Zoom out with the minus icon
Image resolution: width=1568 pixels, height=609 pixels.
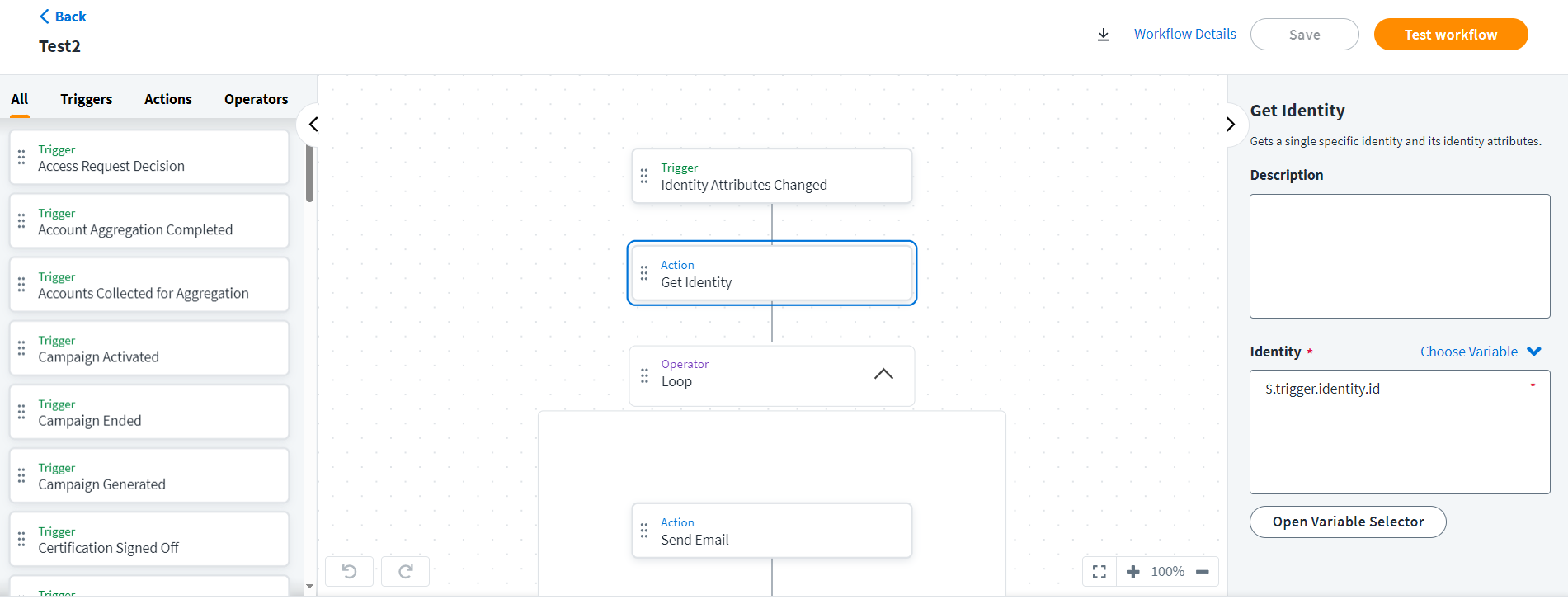click(1203, 571)
